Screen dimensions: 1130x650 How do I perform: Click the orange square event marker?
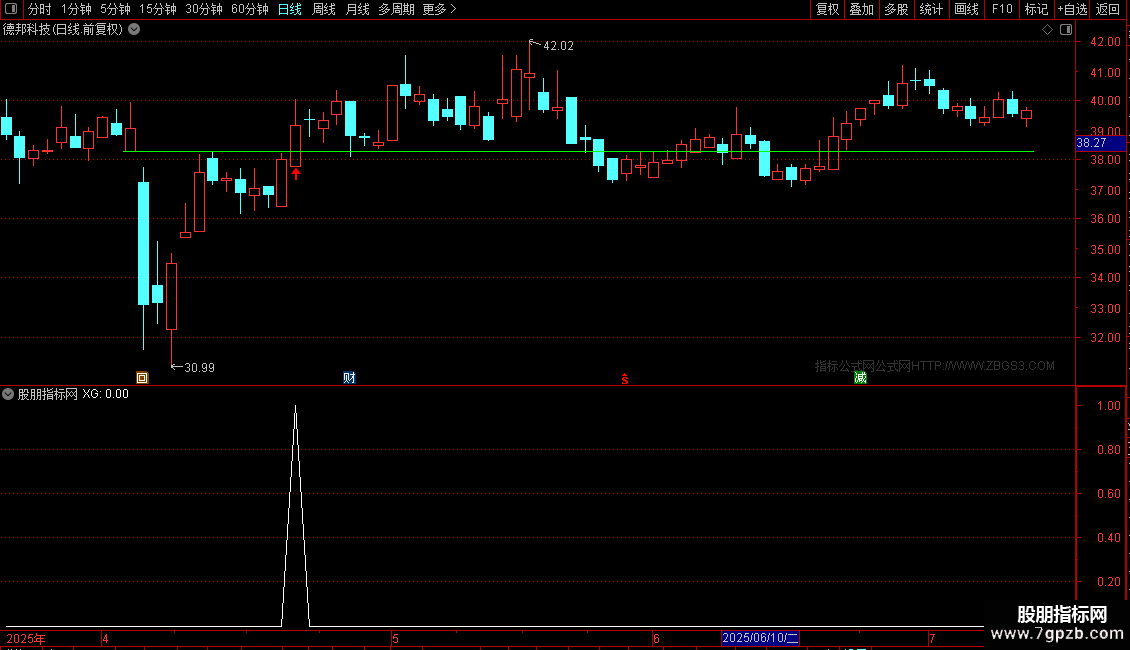coord(142,378)
